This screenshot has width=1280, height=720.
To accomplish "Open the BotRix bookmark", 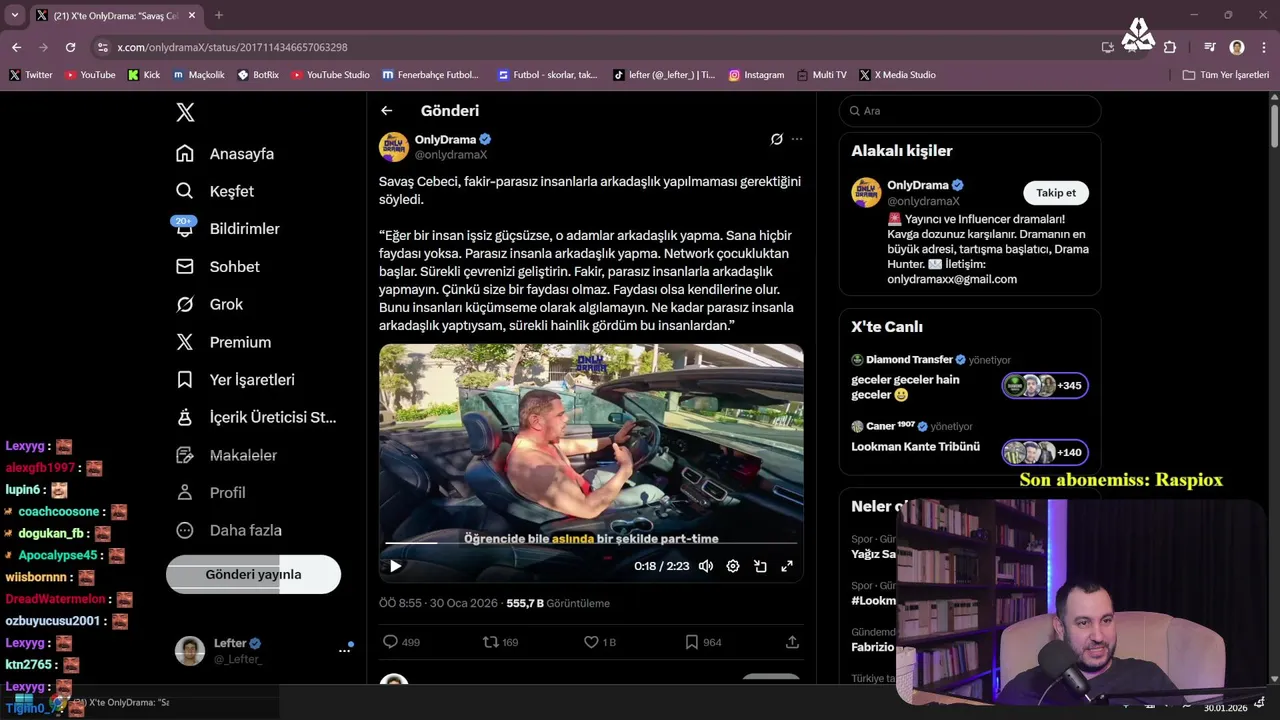I will [258, 75].
